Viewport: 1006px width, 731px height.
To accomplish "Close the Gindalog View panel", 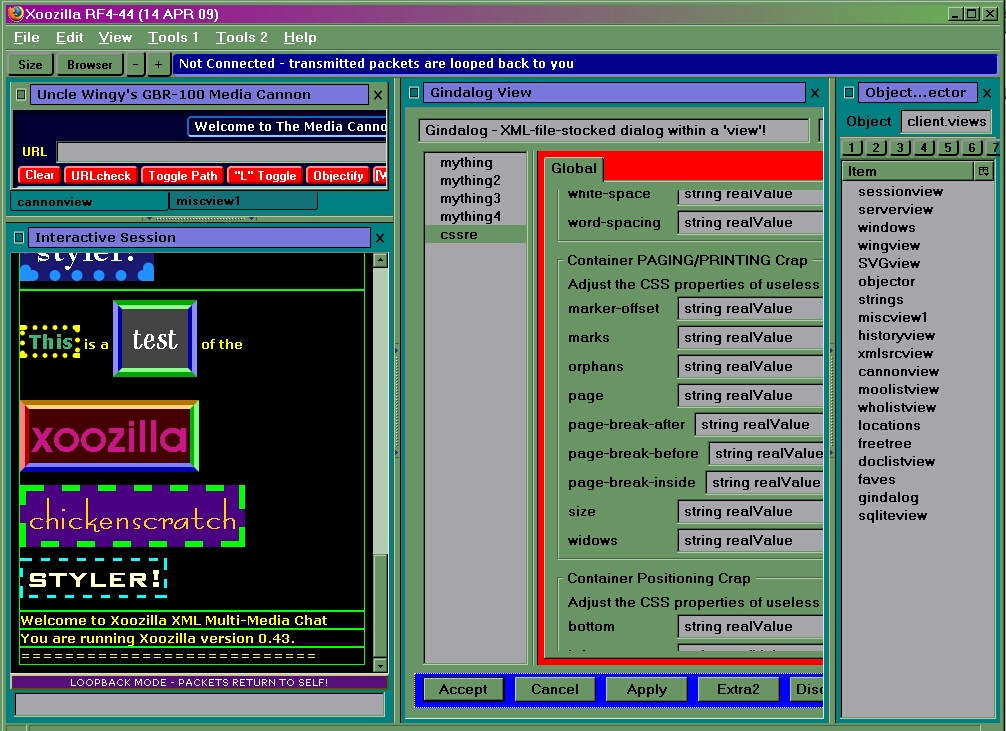I will point(815,93).
